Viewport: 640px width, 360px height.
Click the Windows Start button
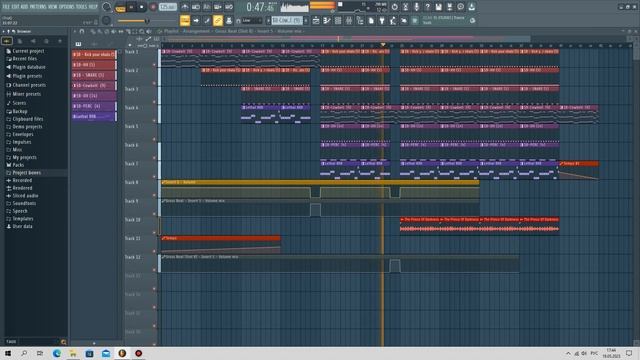click(x=8, y=353)
